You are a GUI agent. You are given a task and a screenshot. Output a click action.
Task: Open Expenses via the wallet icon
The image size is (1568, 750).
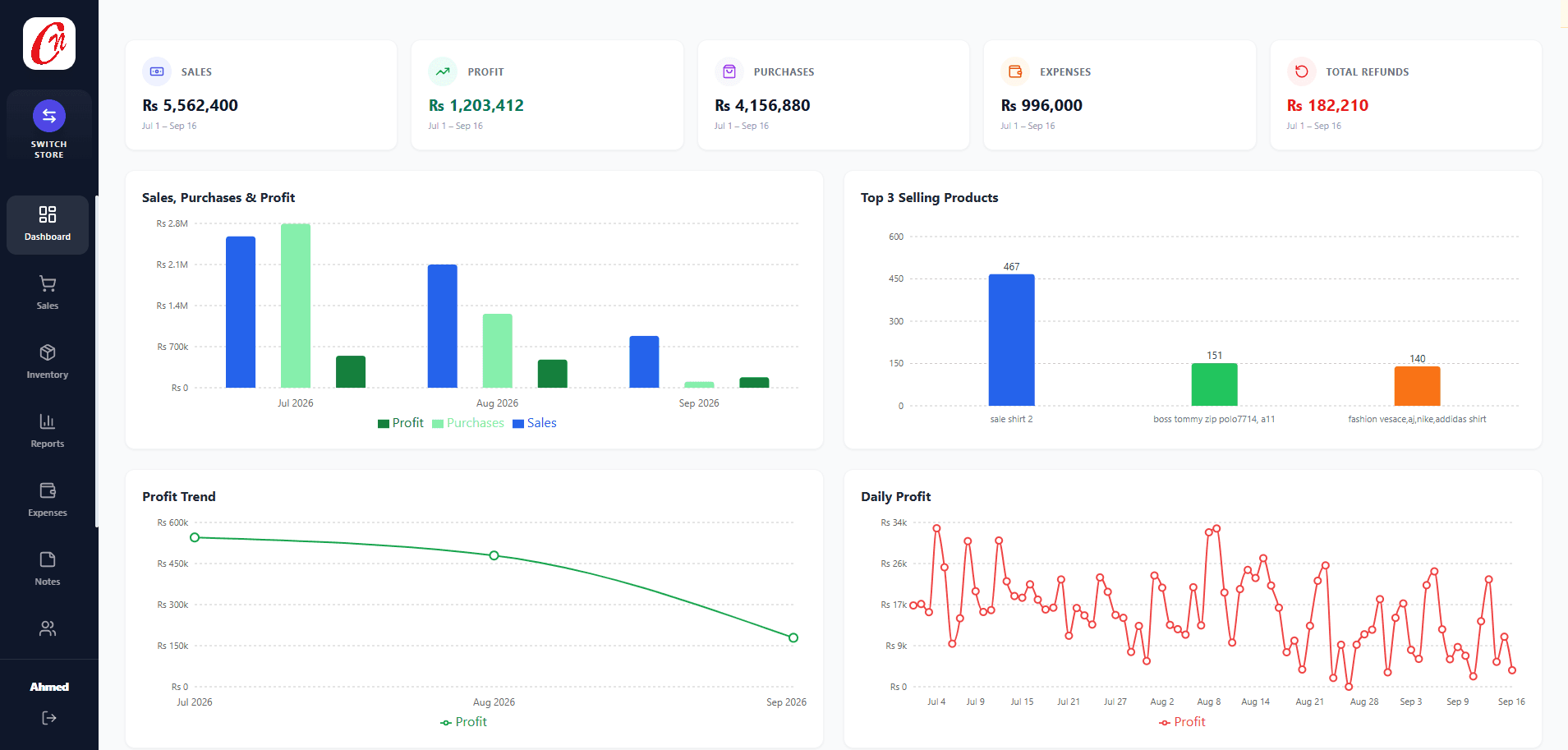point(48,491)
